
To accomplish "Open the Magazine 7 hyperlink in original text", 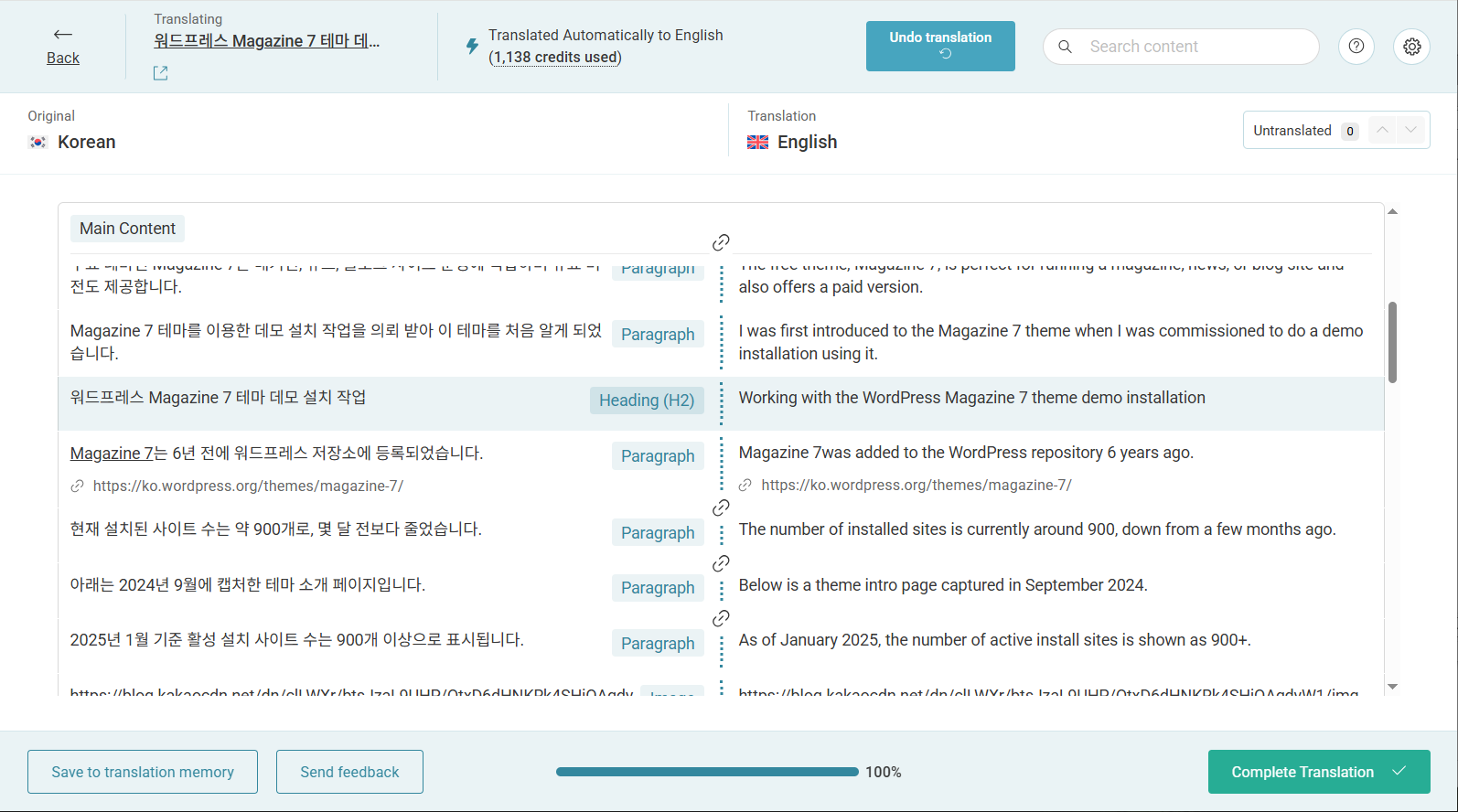I will tap(112, 454).
